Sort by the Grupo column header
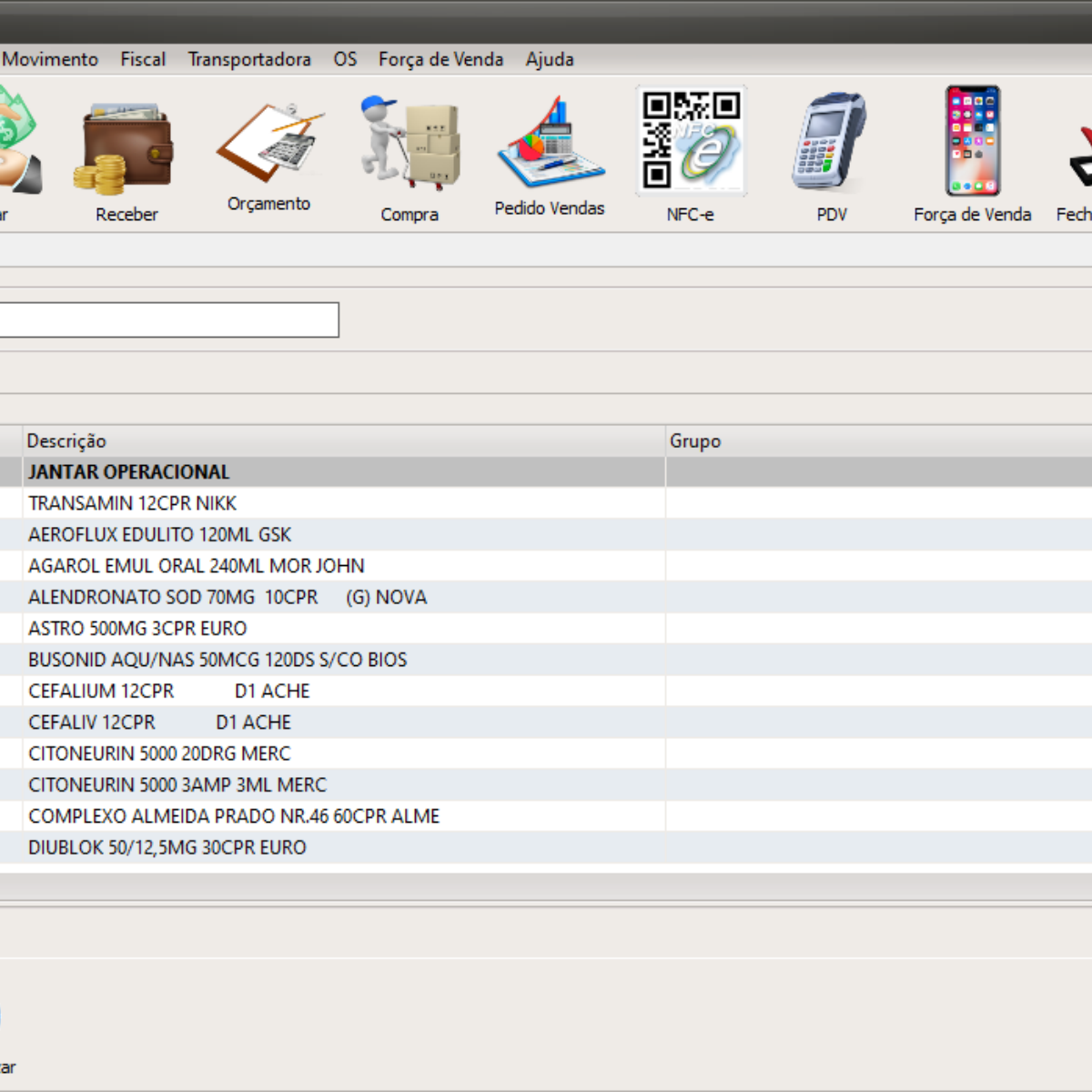 pos(695,441)
